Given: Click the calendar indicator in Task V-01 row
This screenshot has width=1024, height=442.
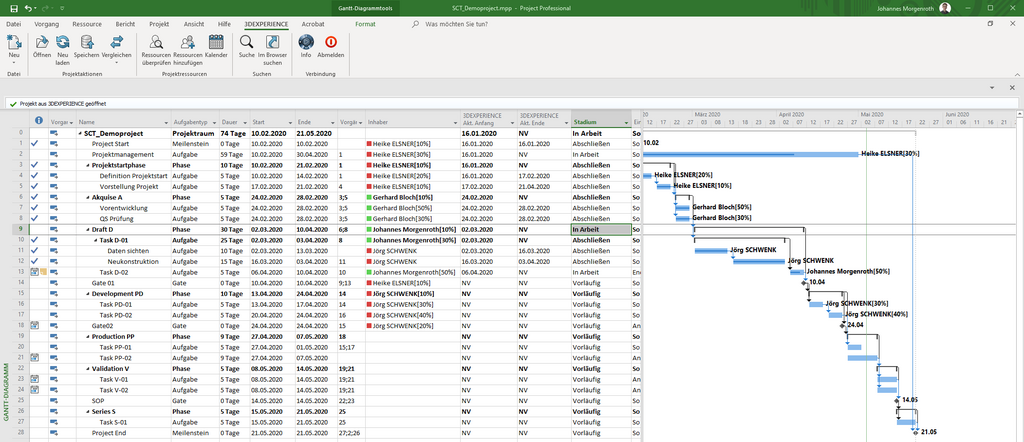Looking at the screenshot, I should point(35,379).
